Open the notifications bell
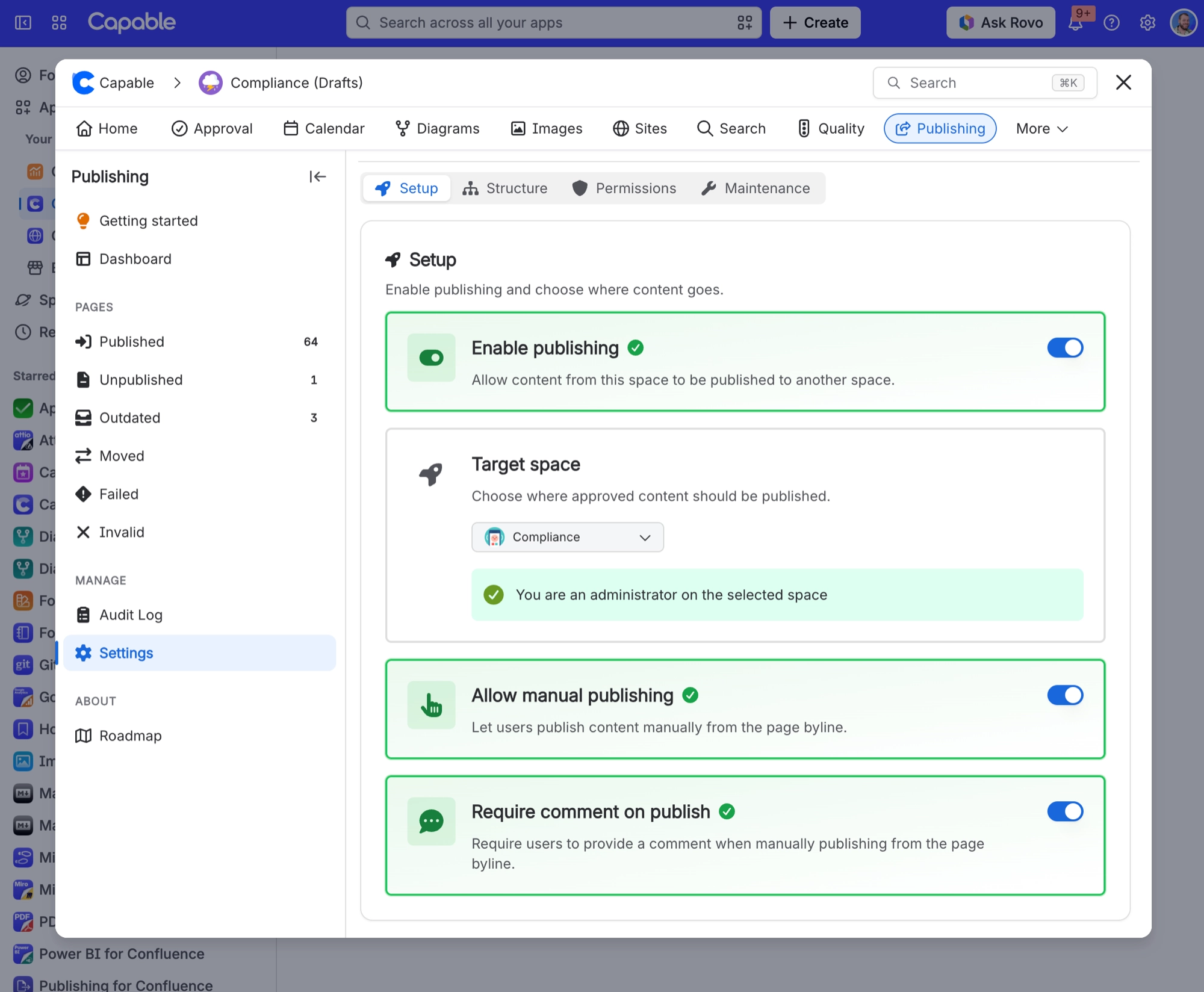Viewport: 1204px width, 992px height. pos(1075,23)
